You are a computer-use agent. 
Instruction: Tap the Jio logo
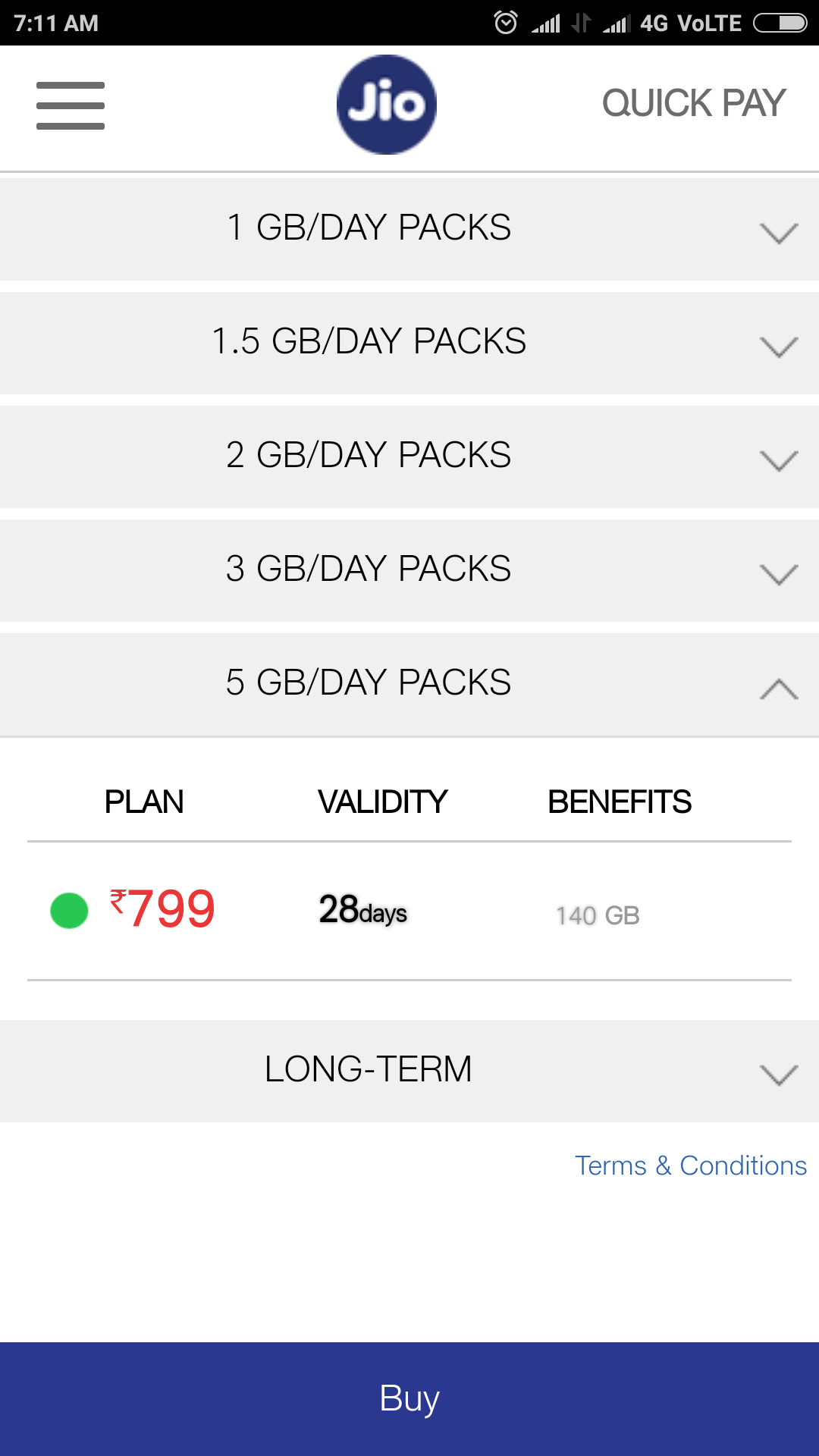(x=387, y=105)
